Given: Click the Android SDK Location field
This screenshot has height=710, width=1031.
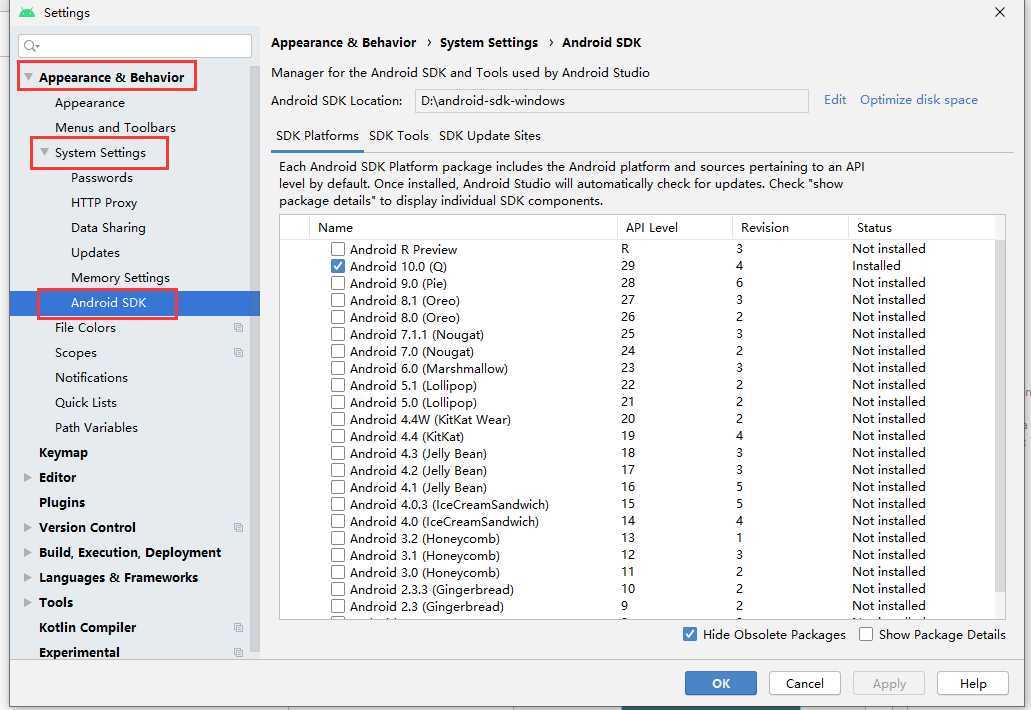Looking at the screenshot, I should click(x=611, y=101).
